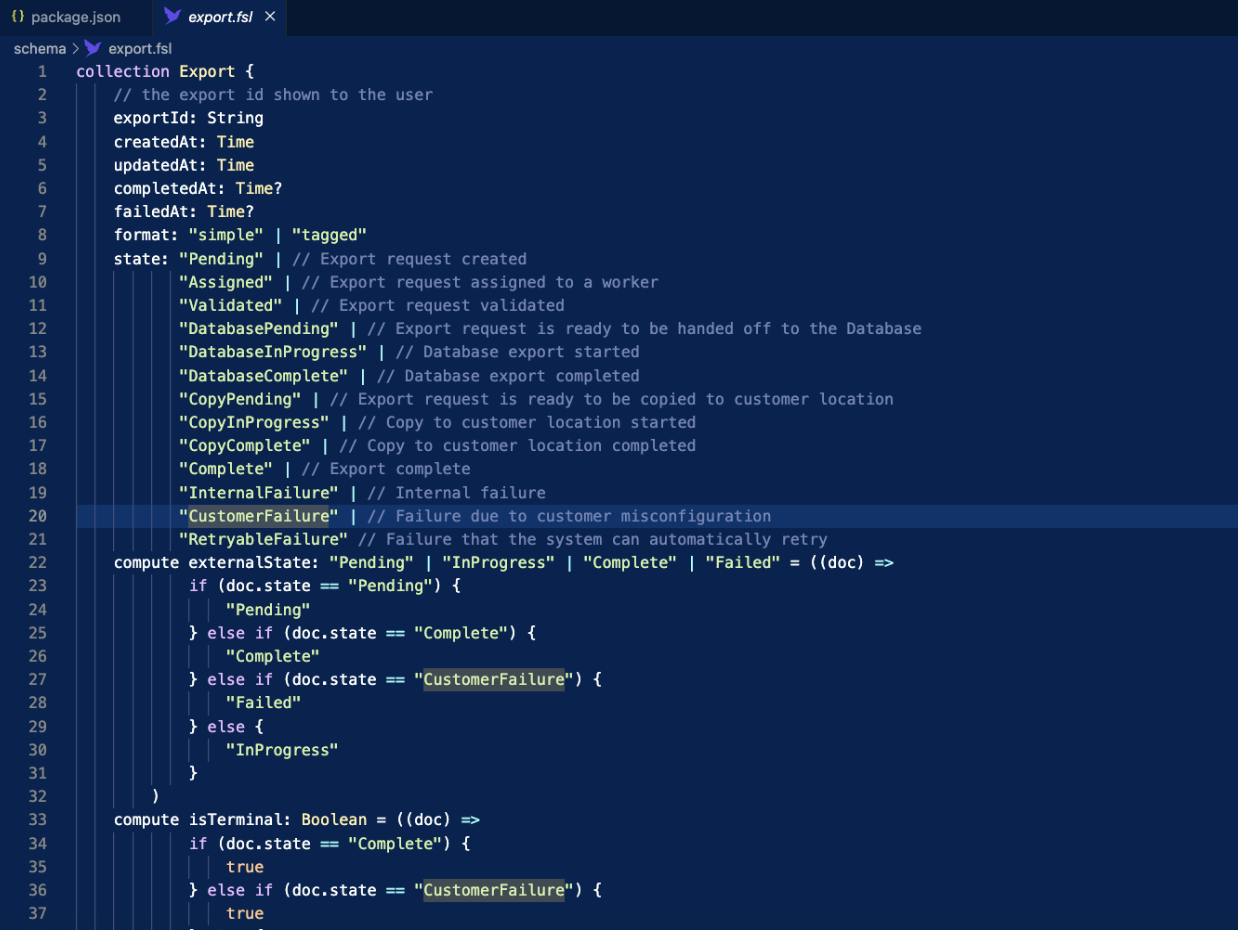Click the "tagged" format string on line 8
This screenshot has height=930, width=1238.
point(330,235)
